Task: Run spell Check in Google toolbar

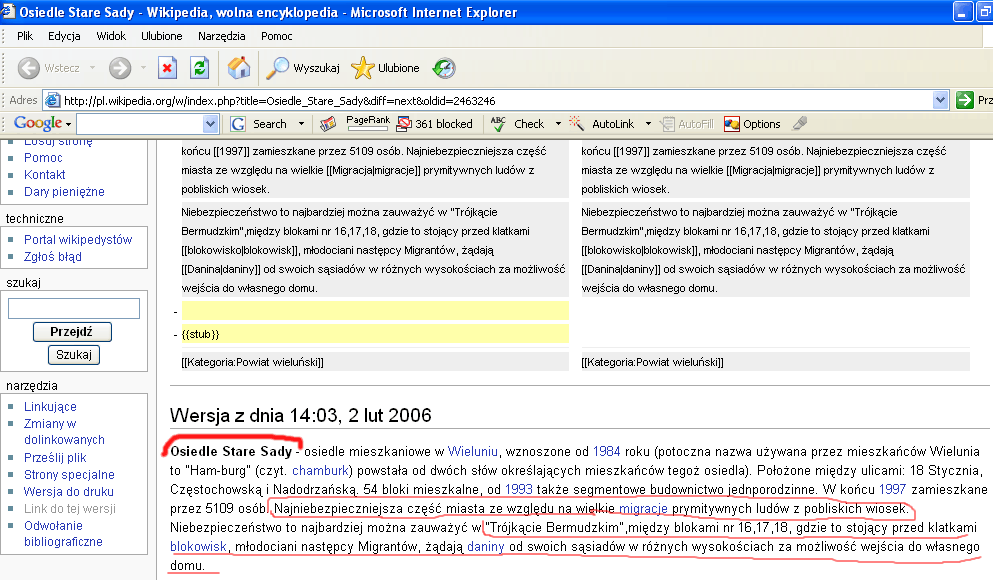Action: tap(517, 124)
